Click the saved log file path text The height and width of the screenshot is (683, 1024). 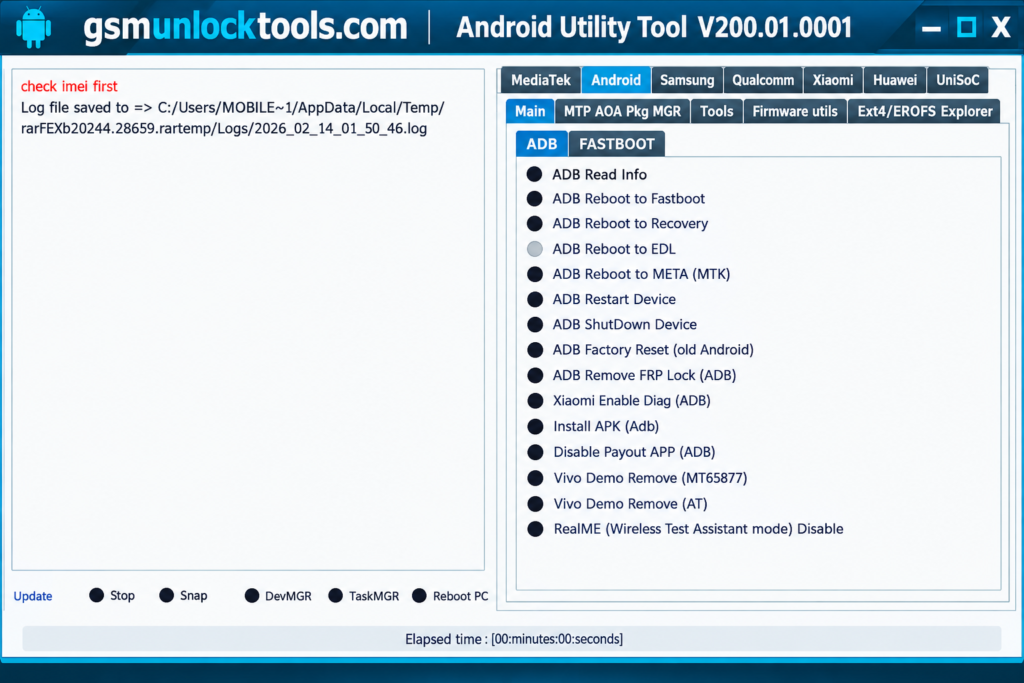tap(232, 118)
